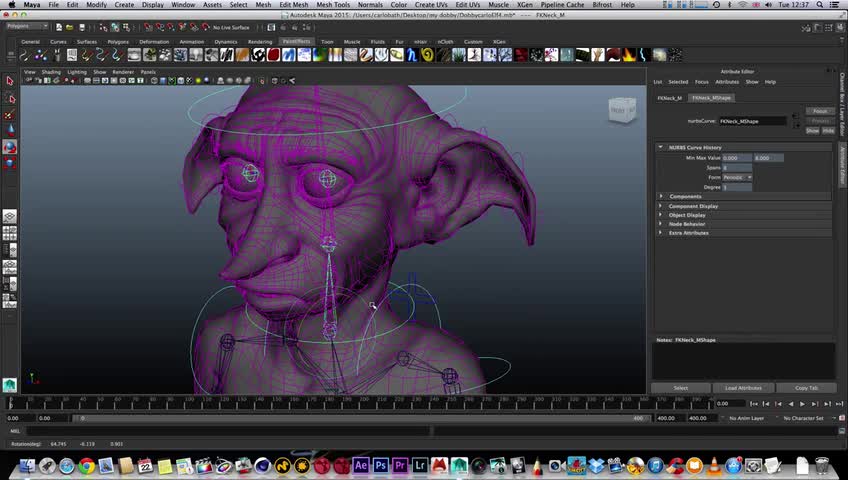Click the nurbsCurve name input field

pyautogui.click(x=752, y=122)
